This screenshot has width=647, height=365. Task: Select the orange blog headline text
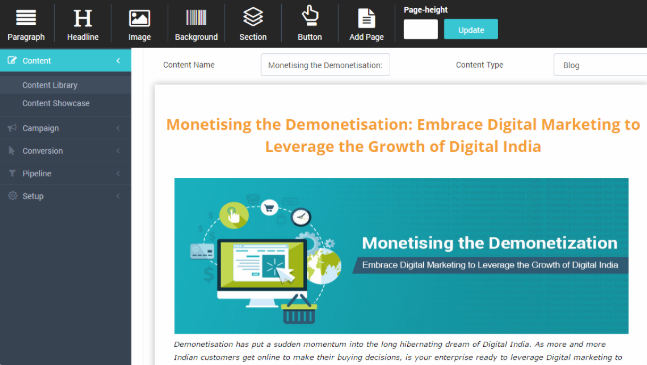point(403,135)
